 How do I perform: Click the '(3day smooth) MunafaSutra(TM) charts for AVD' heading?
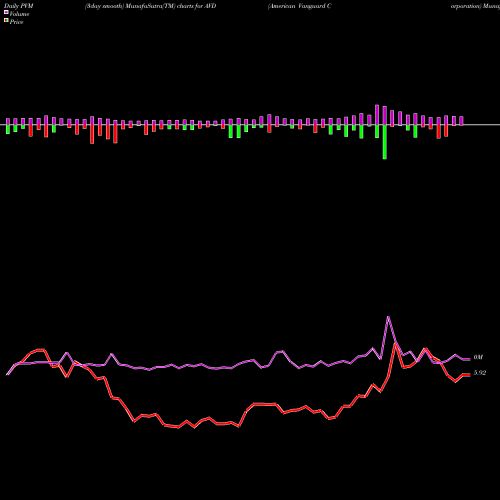pos(150,6)
